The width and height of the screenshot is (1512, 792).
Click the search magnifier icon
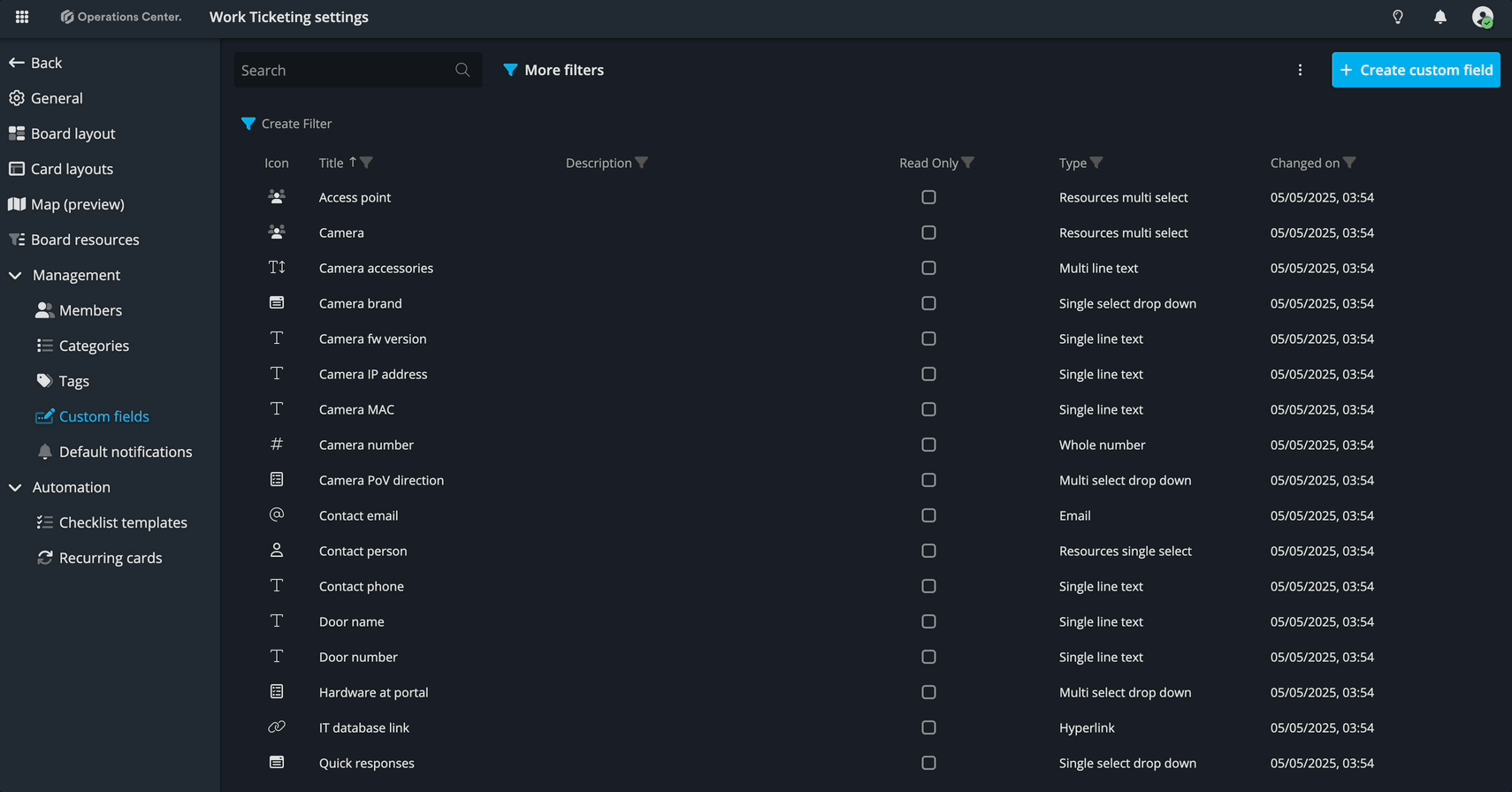[462, 70]
